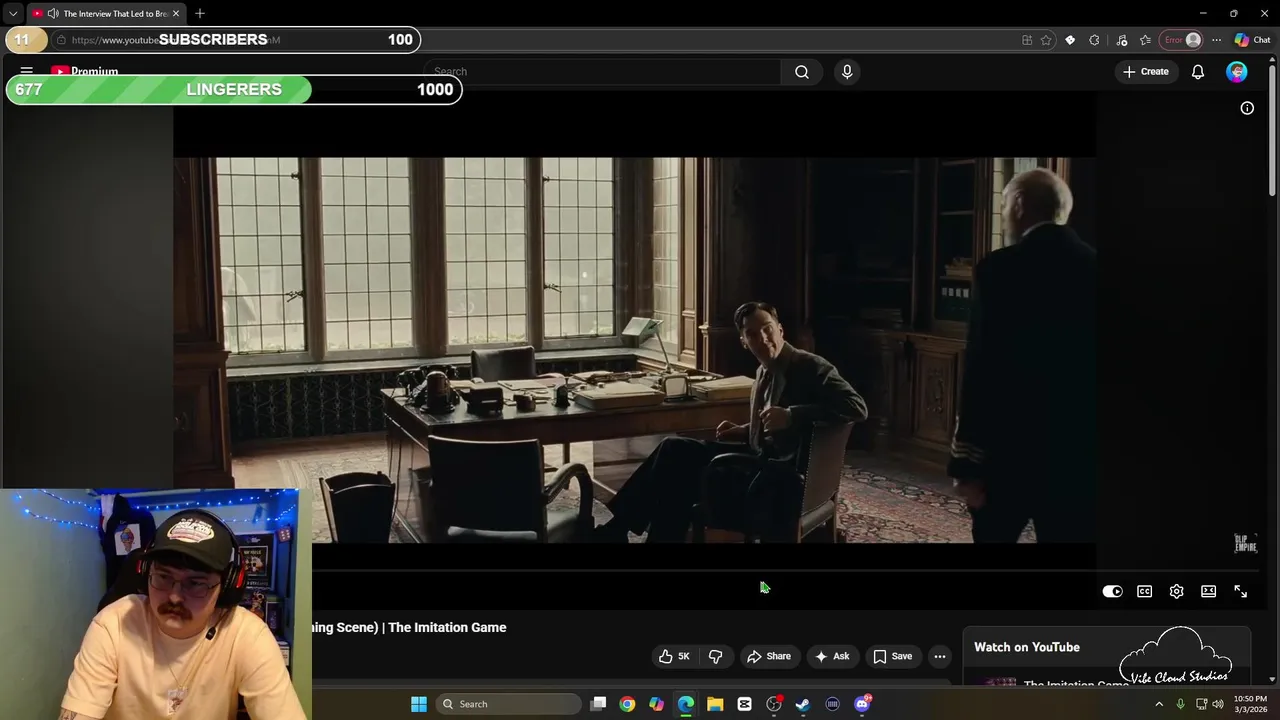The width and height of the screenshot is (1280, 720).
Task: Click the YouTube search input field
Action: (603, 72)
